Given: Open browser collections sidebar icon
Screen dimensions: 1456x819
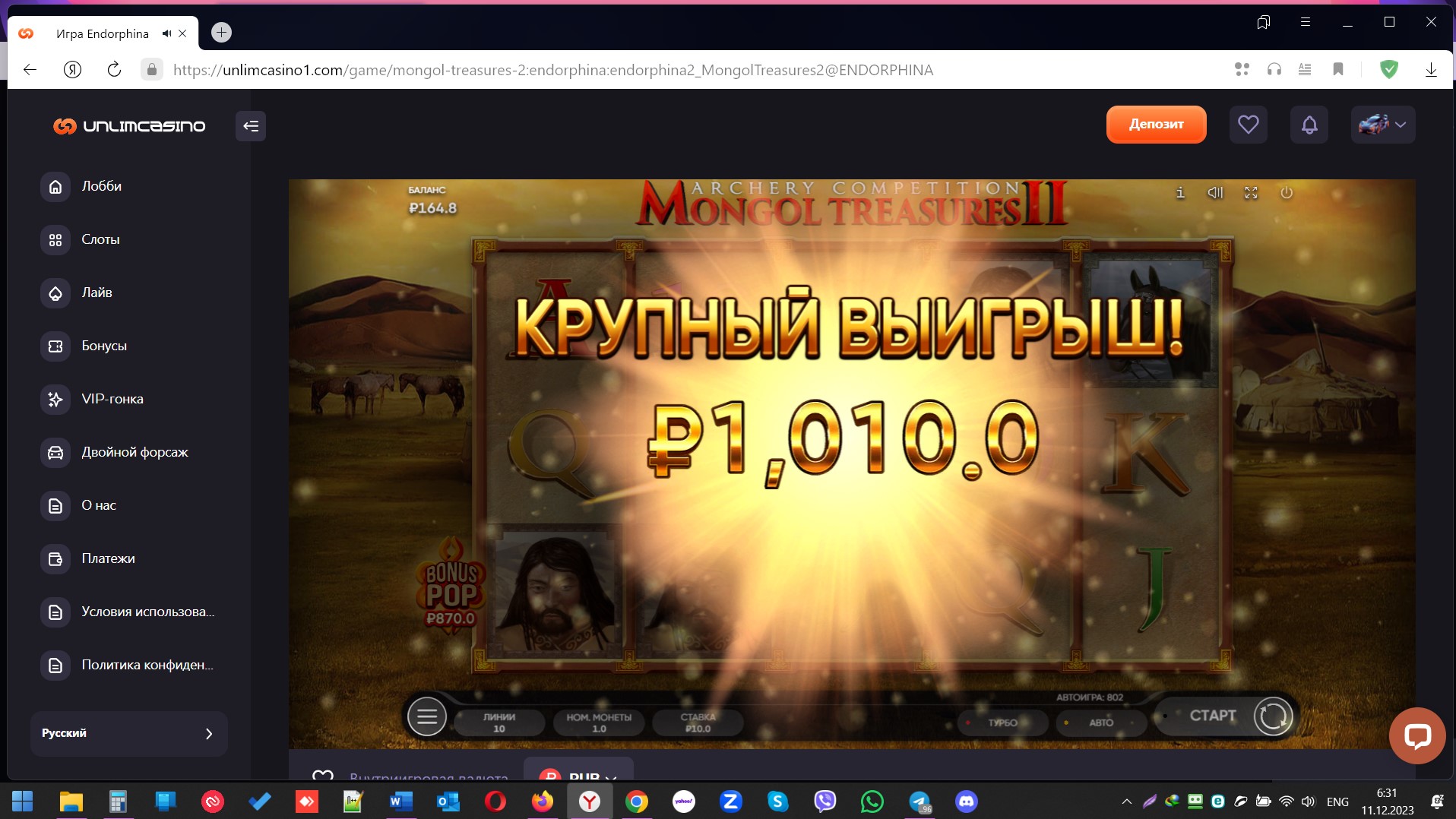Looking at the screenshot, I should pos(1264,22).
